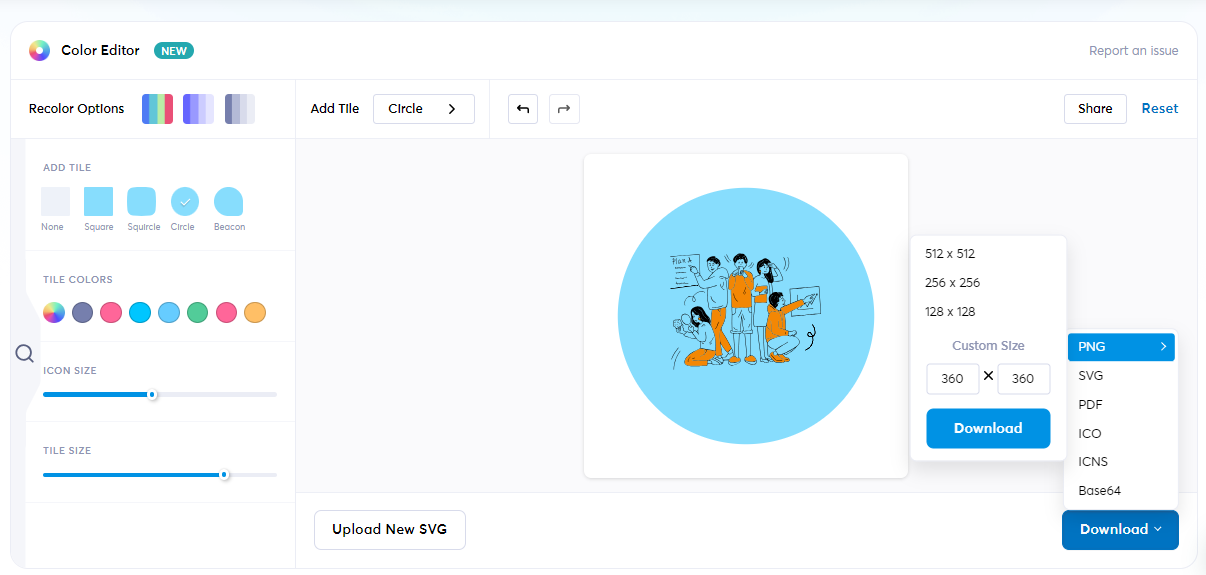
Task: Select the Square tile shape
Action: click(98, 202)
